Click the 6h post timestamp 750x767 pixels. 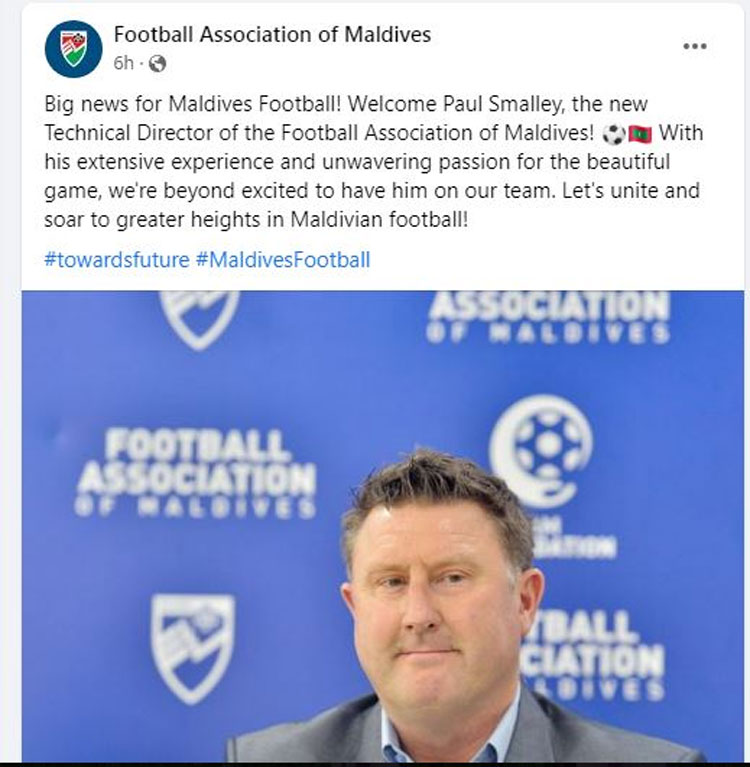[123, 64]
